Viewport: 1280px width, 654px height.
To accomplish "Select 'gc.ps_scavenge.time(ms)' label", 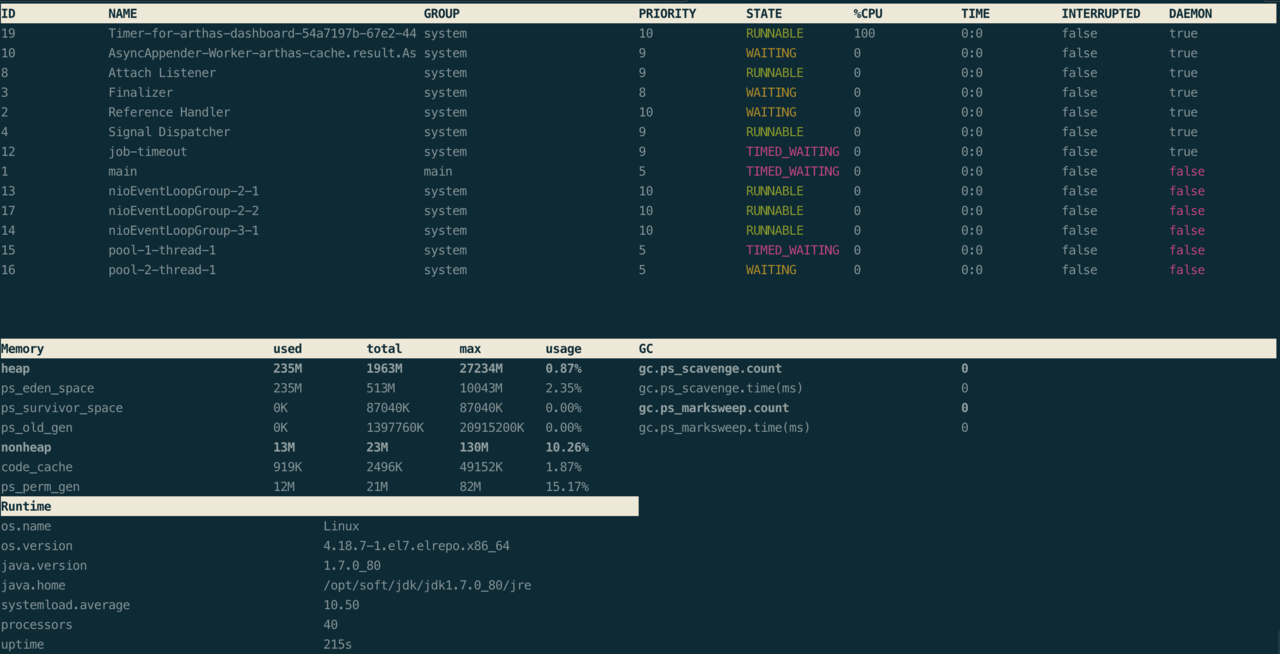I will click(x=721, y=388).
